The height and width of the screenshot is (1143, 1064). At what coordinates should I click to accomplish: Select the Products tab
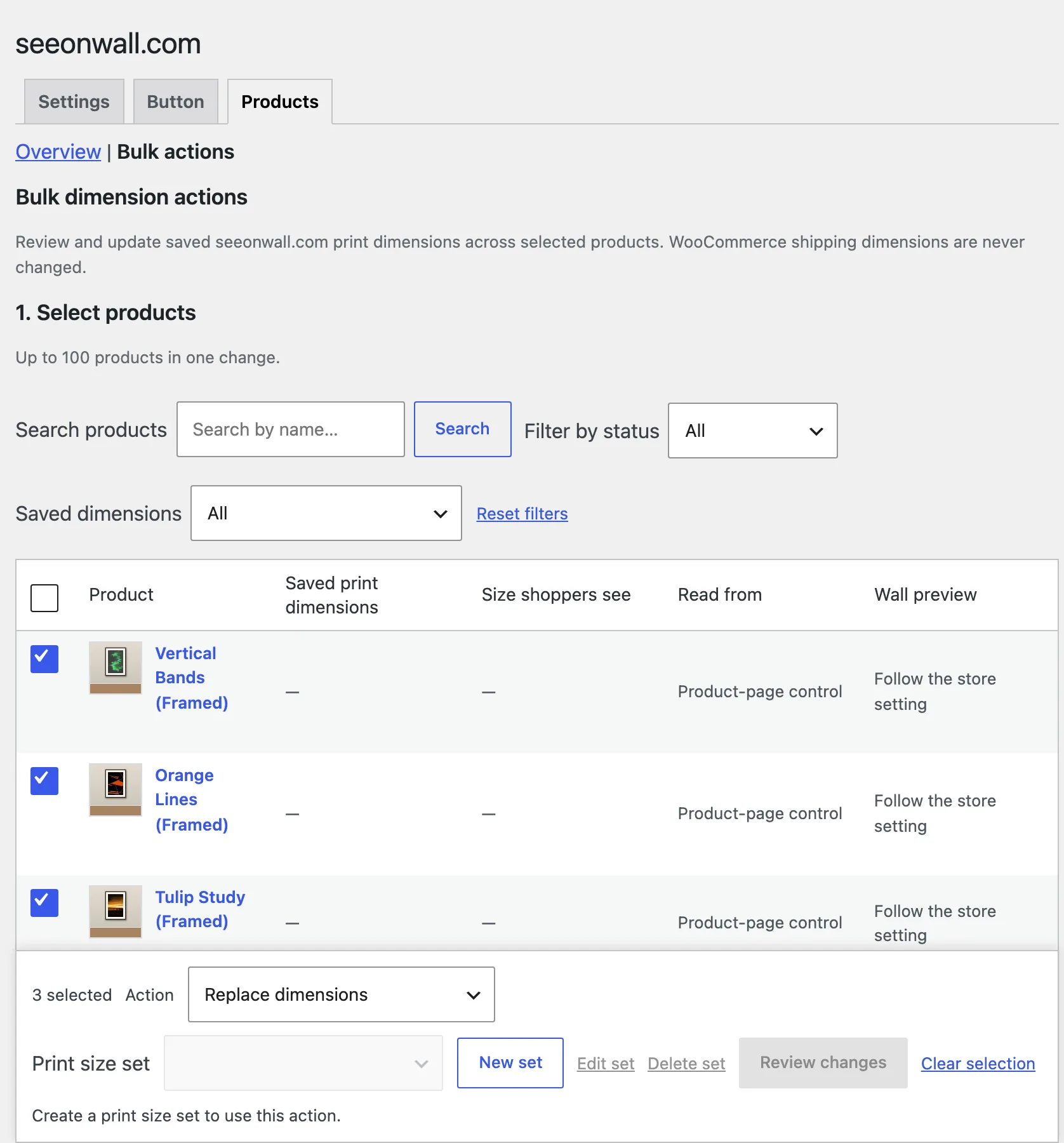coord(280,102)
